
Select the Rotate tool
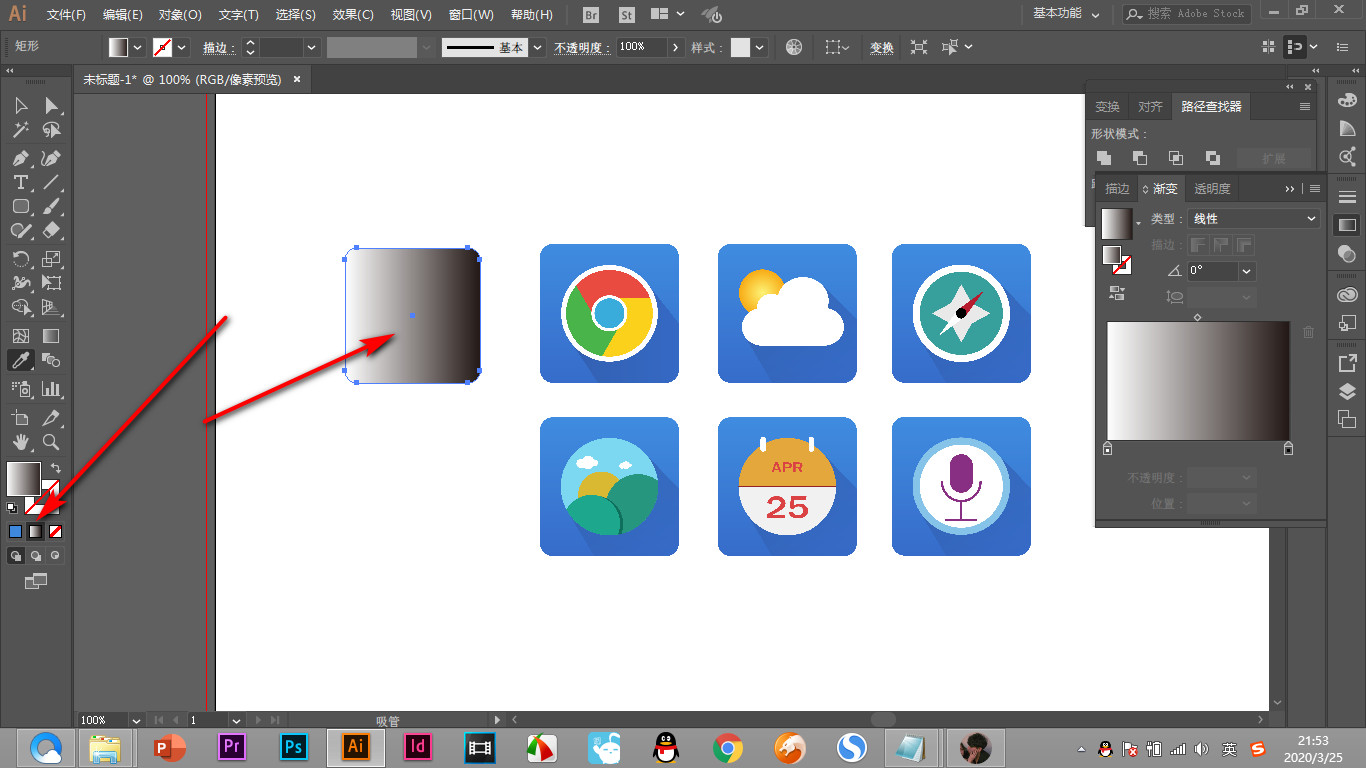click(x=21, y=259)
